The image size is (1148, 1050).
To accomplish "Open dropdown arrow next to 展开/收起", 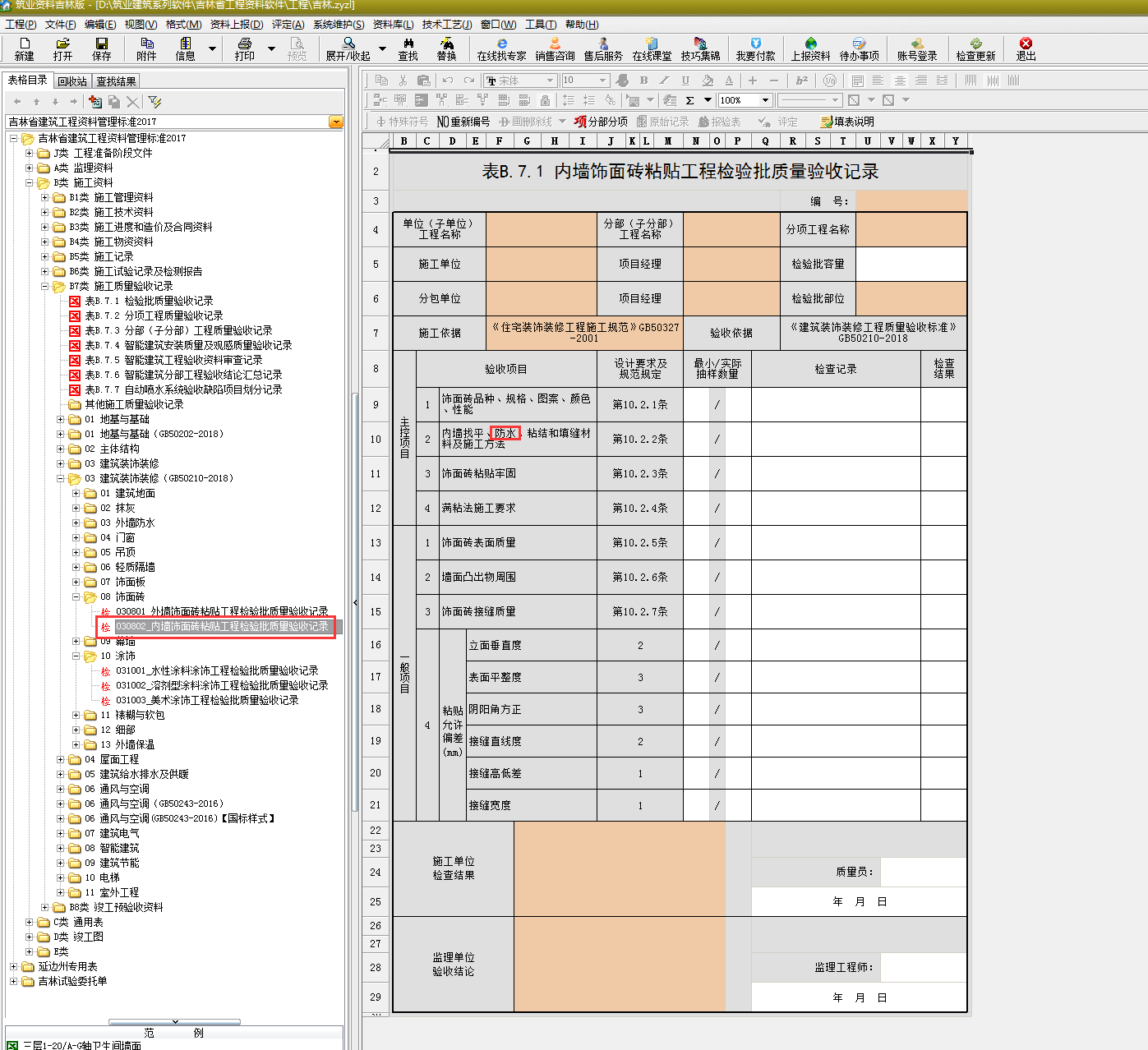I will coord(382,48).
